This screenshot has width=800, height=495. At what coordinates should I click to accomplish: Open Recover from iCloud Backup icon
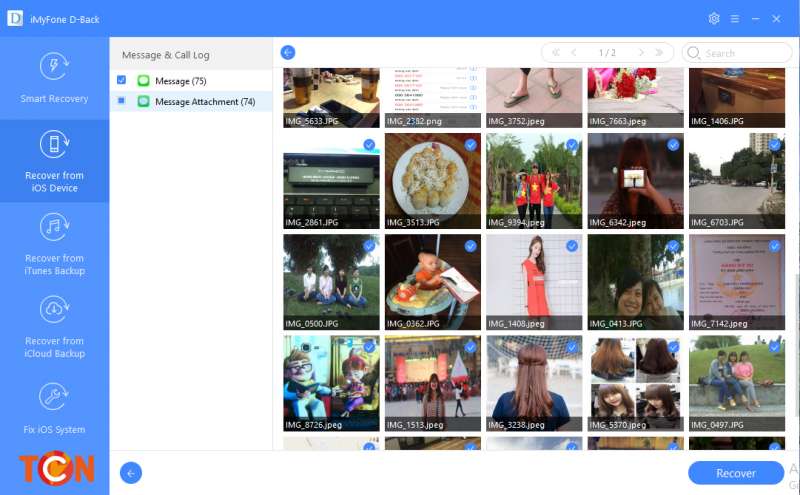coord(54,310)
